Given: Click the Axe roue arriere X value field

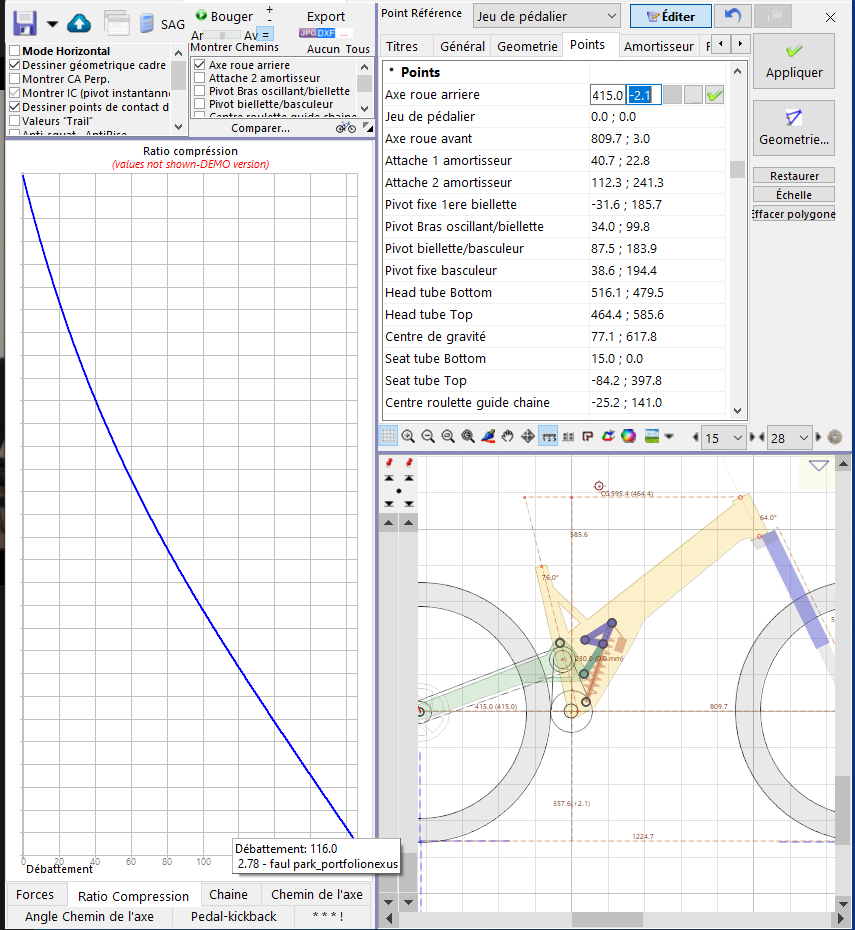Looking at the screenshot, I should click(x=607, y=95).
